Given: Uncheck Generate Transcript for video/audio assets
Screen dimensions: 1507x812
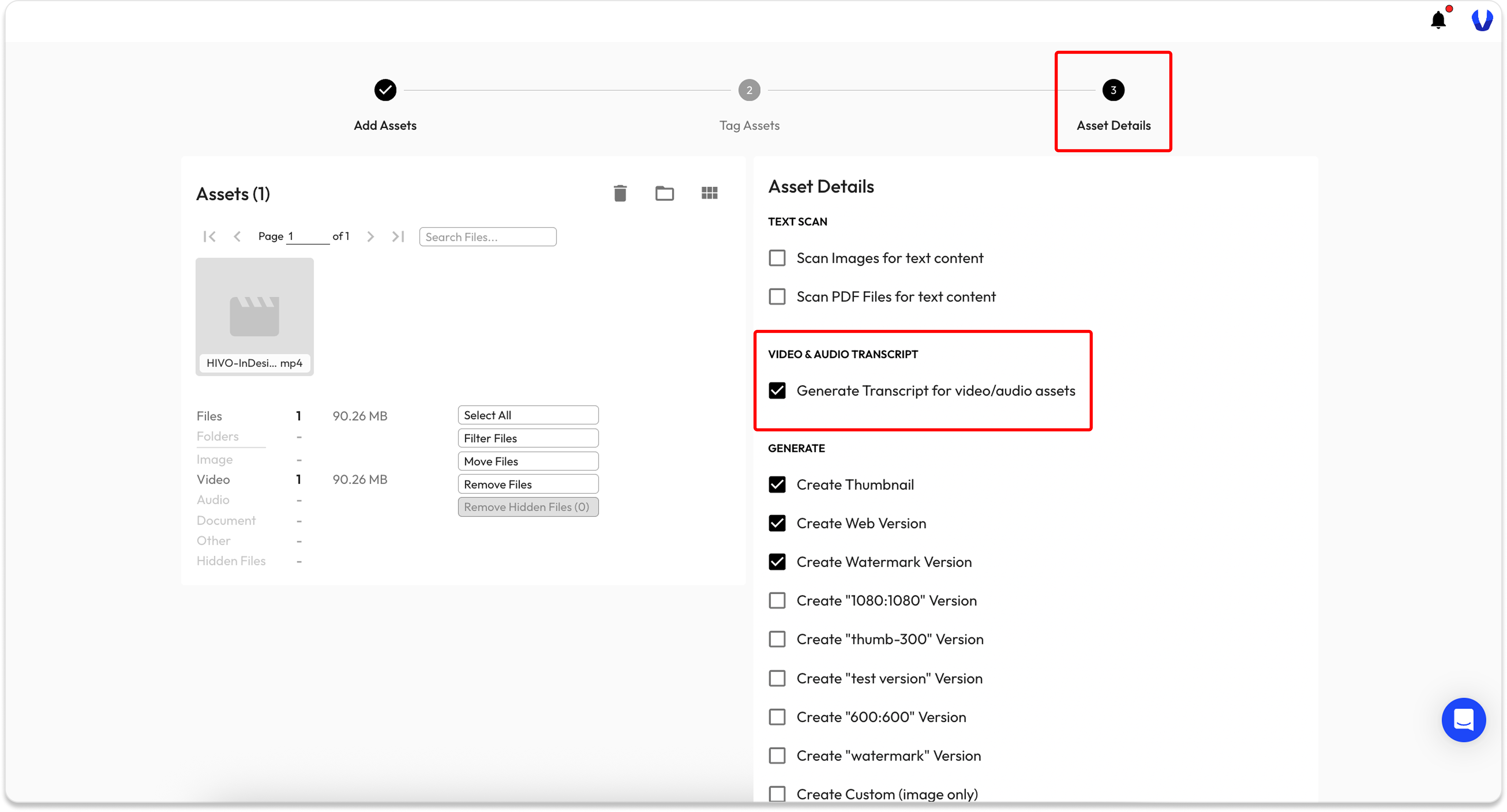Looking at the screenshot, I should (x=777, y=390).
